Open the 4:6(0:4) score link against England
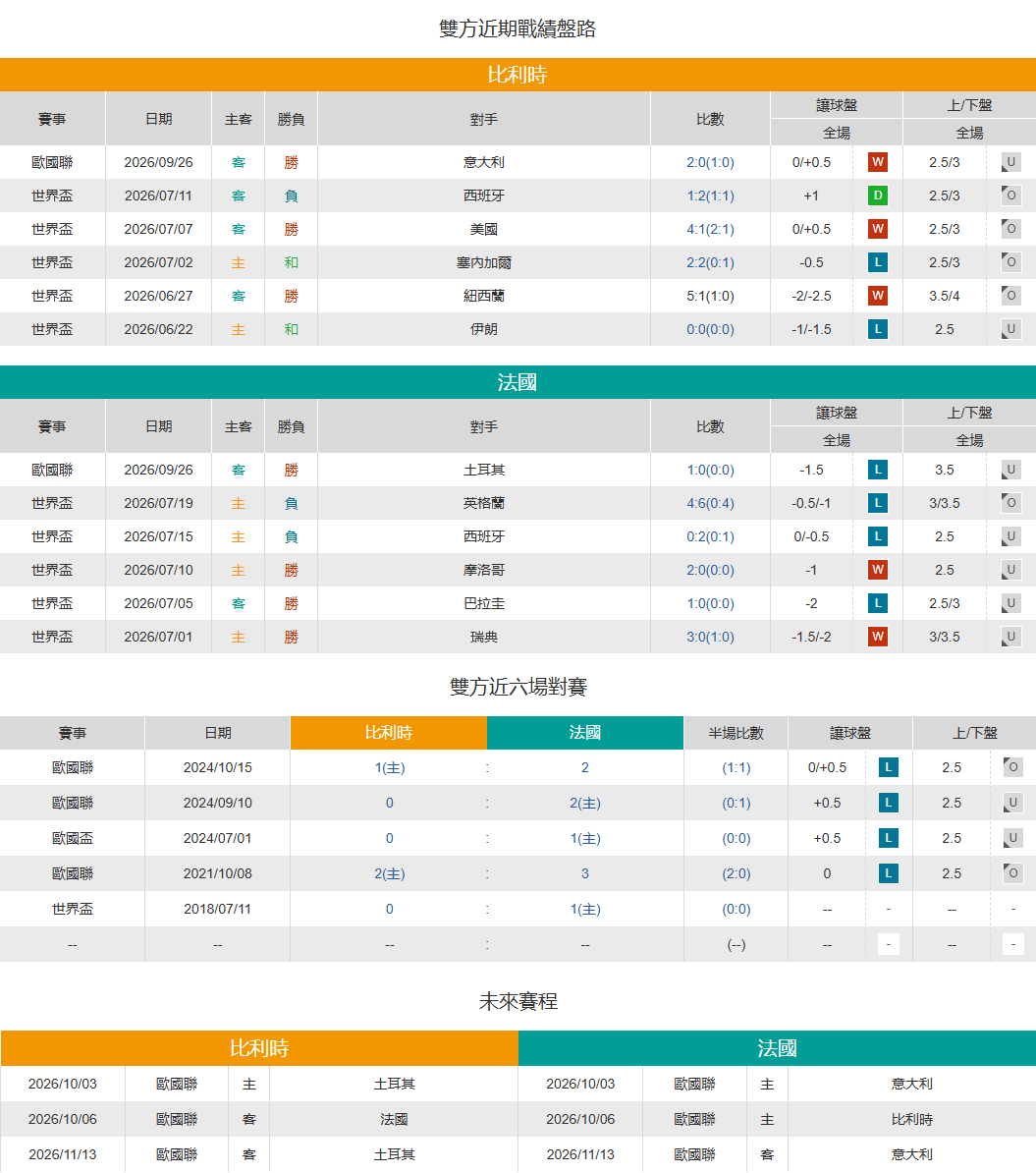The image size is (1036, 1173). pyautogui.click(x=710, y=503)
